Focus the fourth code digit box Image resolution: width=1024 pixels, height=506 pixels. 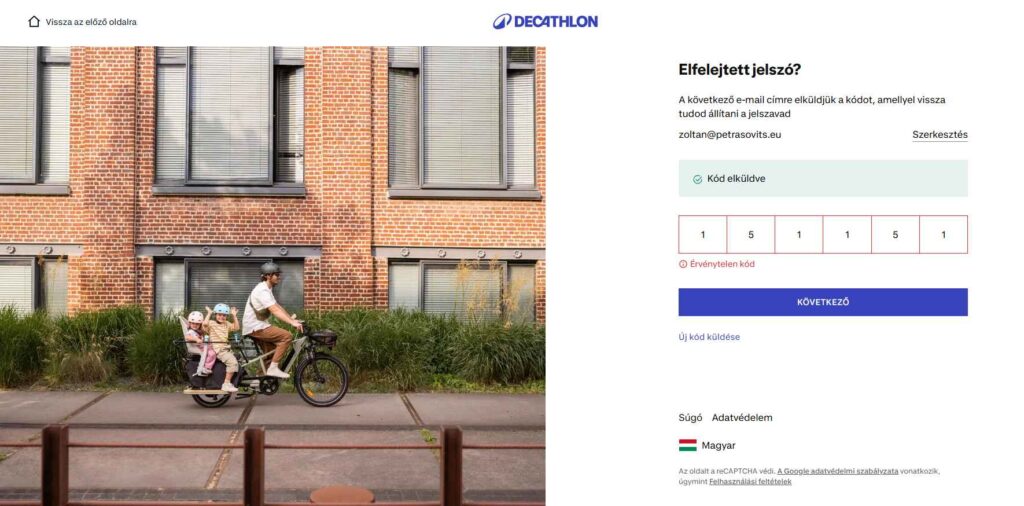tap(847, 235)
